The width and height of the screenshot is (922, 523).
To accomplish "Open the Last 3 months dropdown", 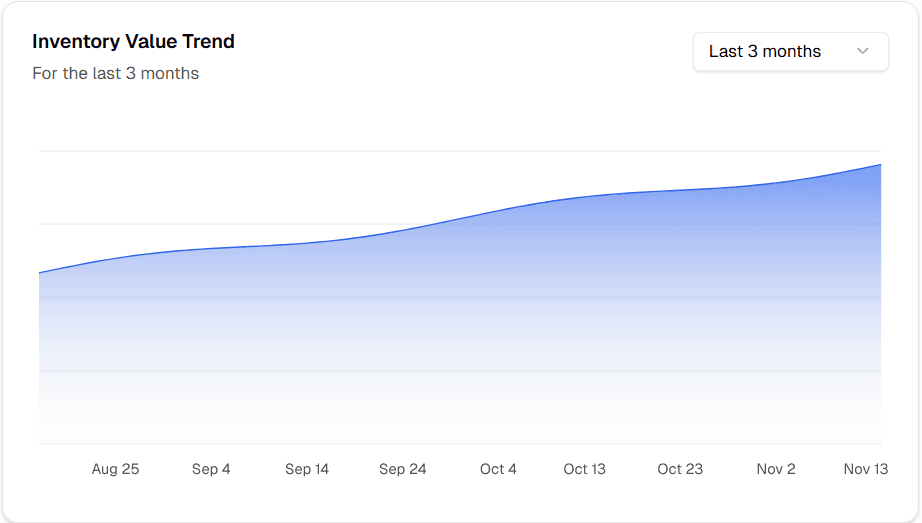I will 790,52.
